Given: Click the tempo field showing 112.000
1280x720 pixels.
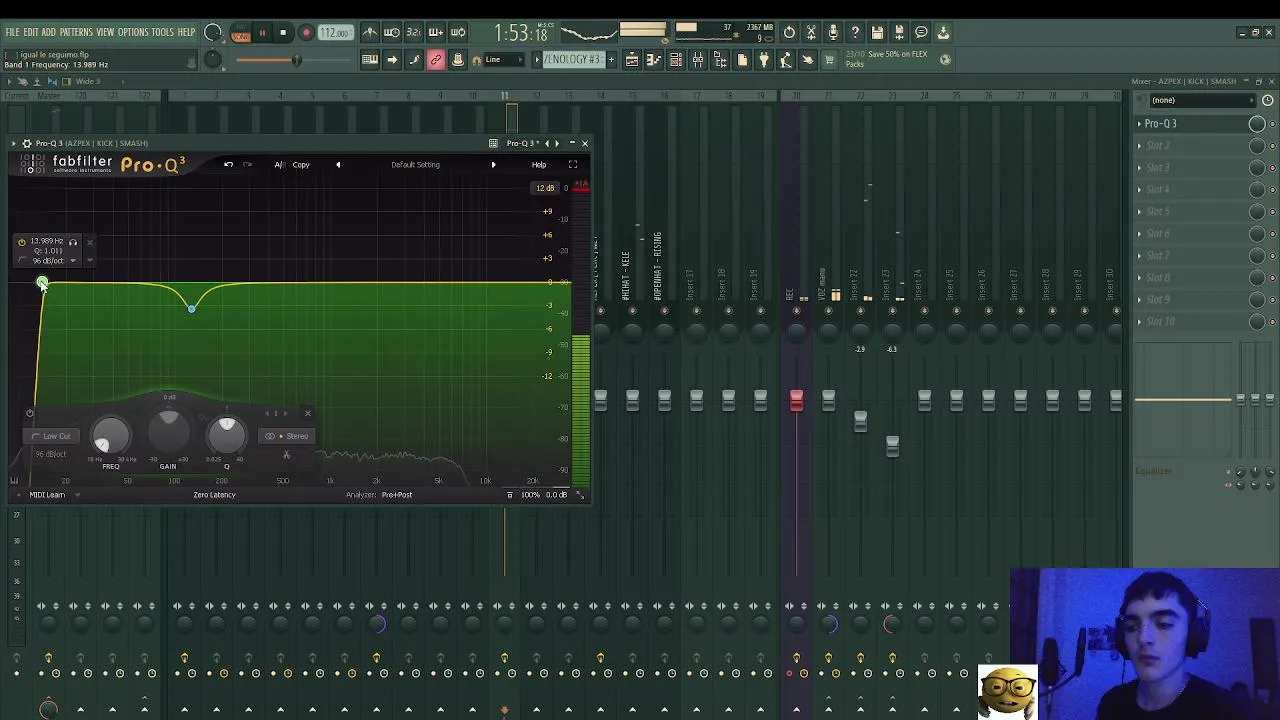Looking at the screenshot, I should [x=335, y=33].
